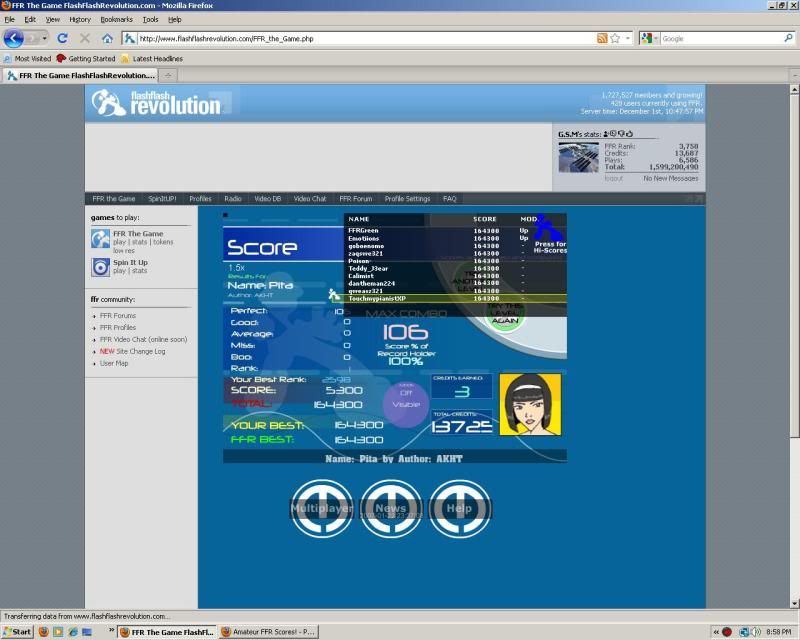This screenshot has width=800, height=640.
Task: Switch to Amateur FFR Scores taskbar window
Action: click(x=269, y=632)
